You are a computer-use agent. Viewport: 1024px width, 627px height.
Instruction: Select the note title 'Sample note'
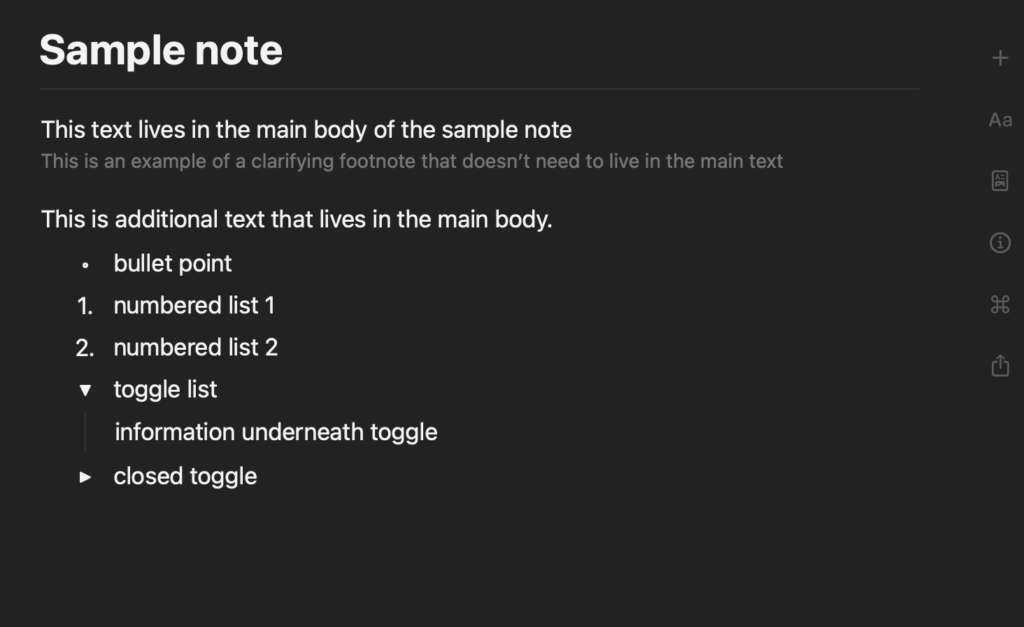click(160, 49)
